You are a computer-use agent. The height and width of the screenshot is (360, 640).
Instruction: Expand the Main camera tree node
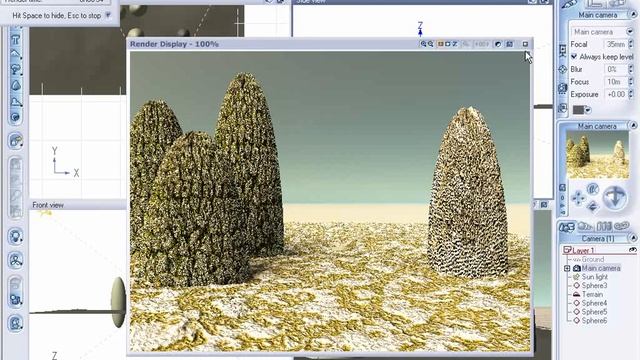567,268
